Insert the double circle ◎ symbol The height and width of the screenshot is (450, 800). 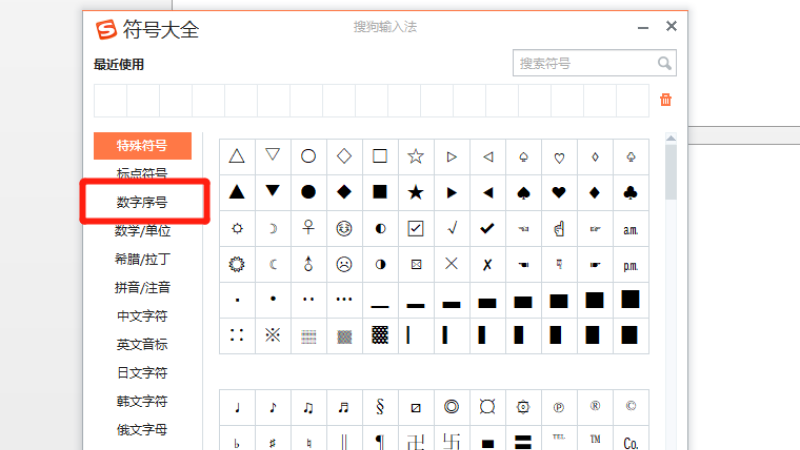pos(452,407)
